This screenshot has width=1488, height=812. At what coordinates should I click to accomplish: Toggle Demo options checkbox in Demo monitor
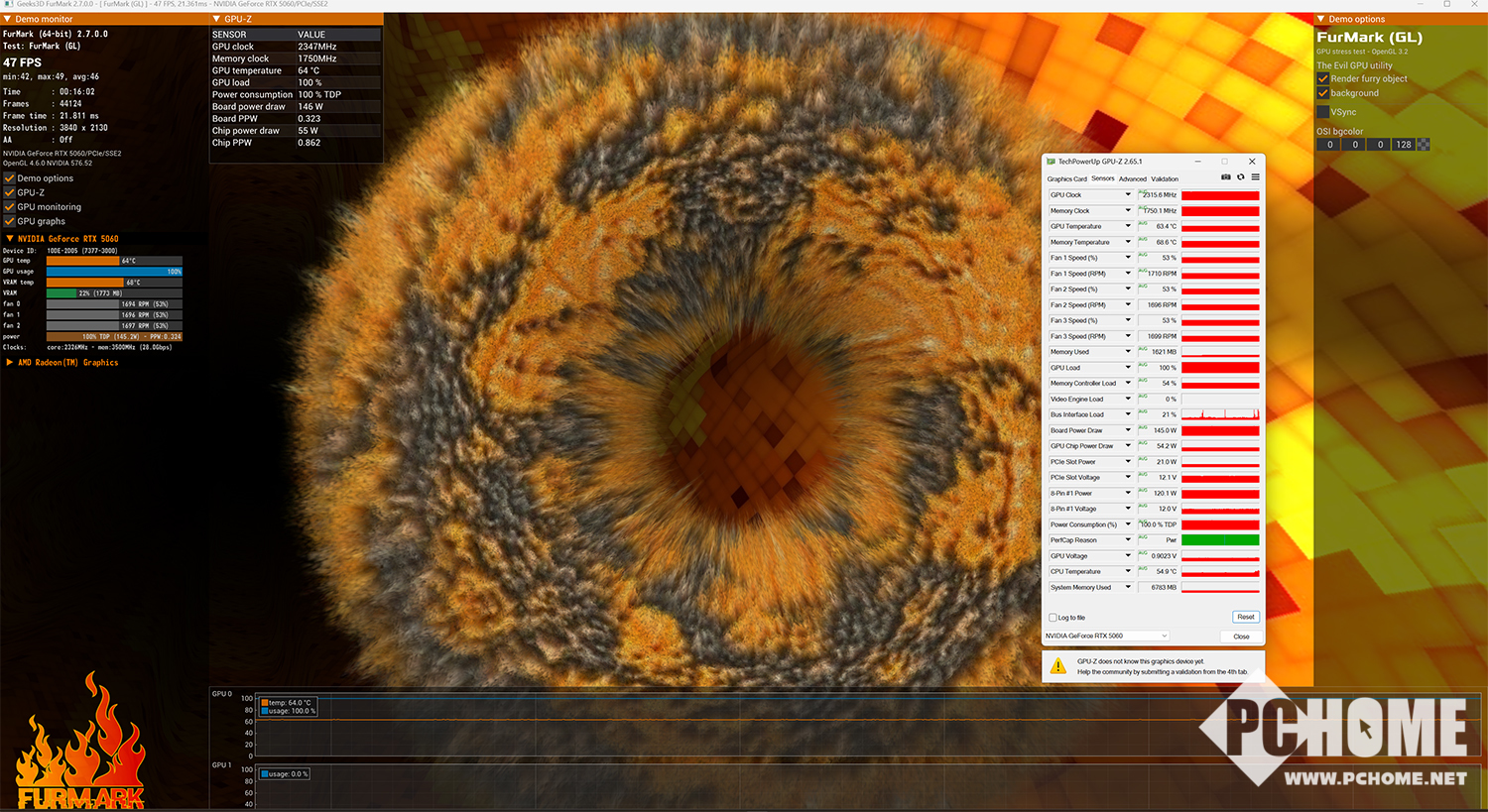(9, 178)
